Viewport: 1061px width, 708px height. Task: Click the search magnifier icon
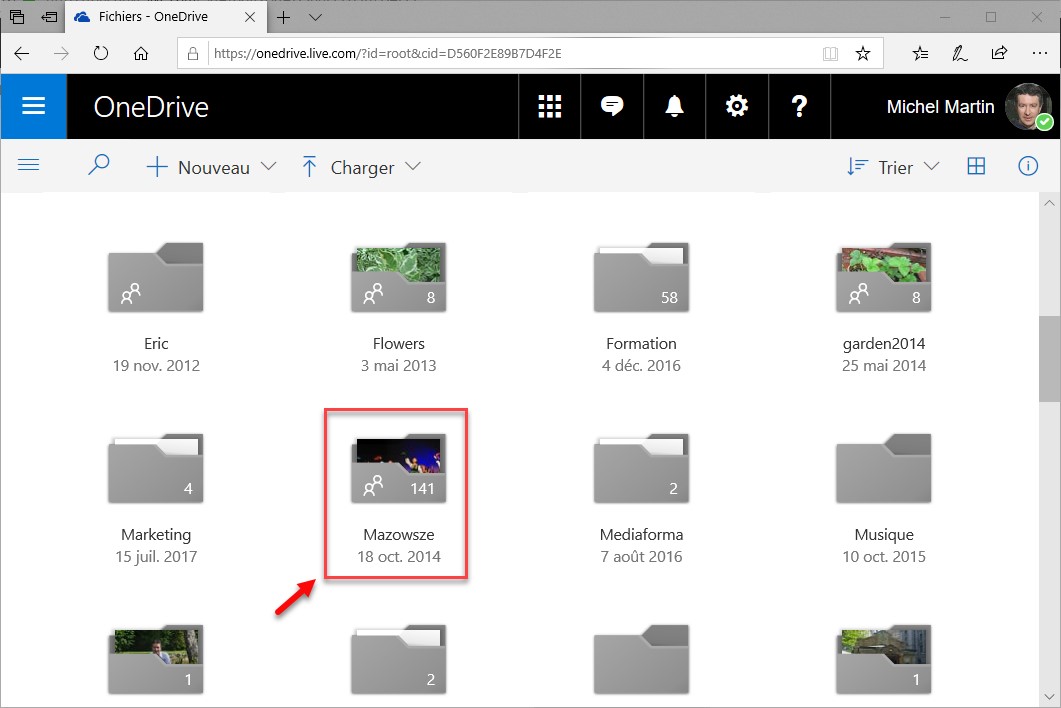coord(98,166)
